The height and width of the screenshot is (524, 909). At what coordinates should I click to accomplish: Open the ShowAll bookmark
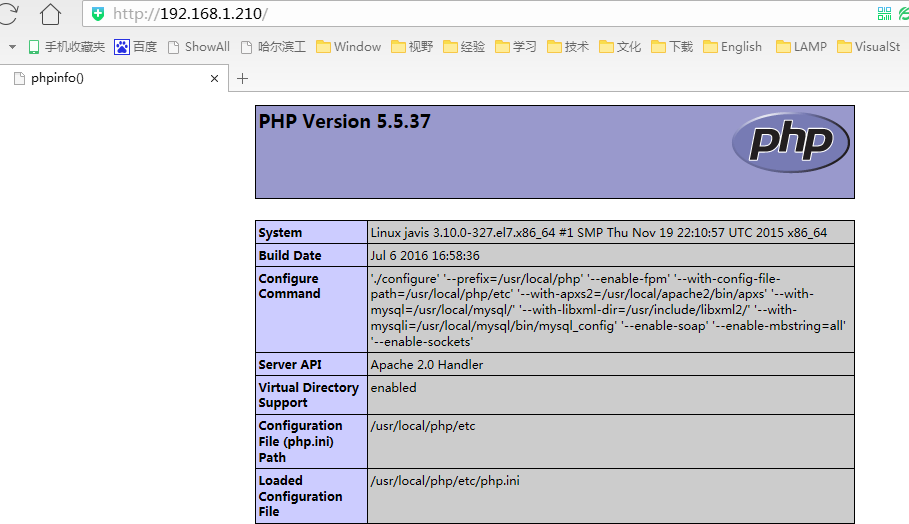(x=199, y=47)
